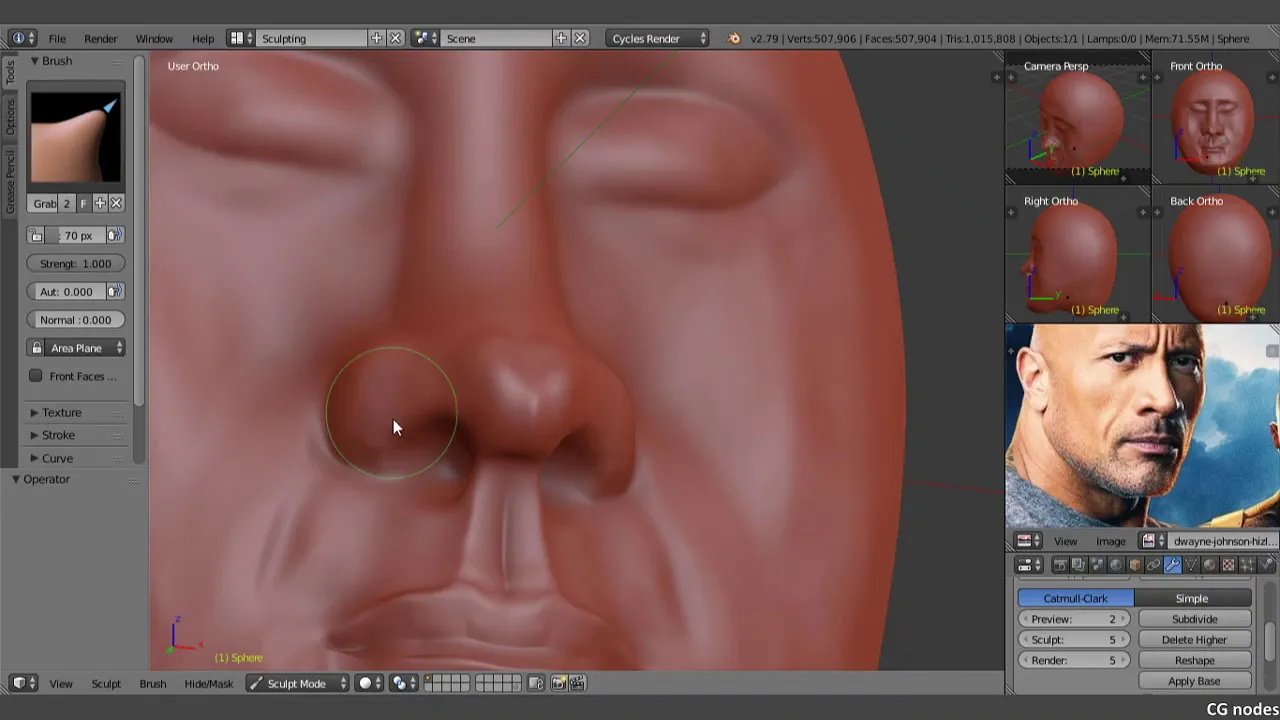1280x720 pixels.
Task: Enable Front Faces Only checkbox
Action: pyautogui.click(x=36, y=376)
